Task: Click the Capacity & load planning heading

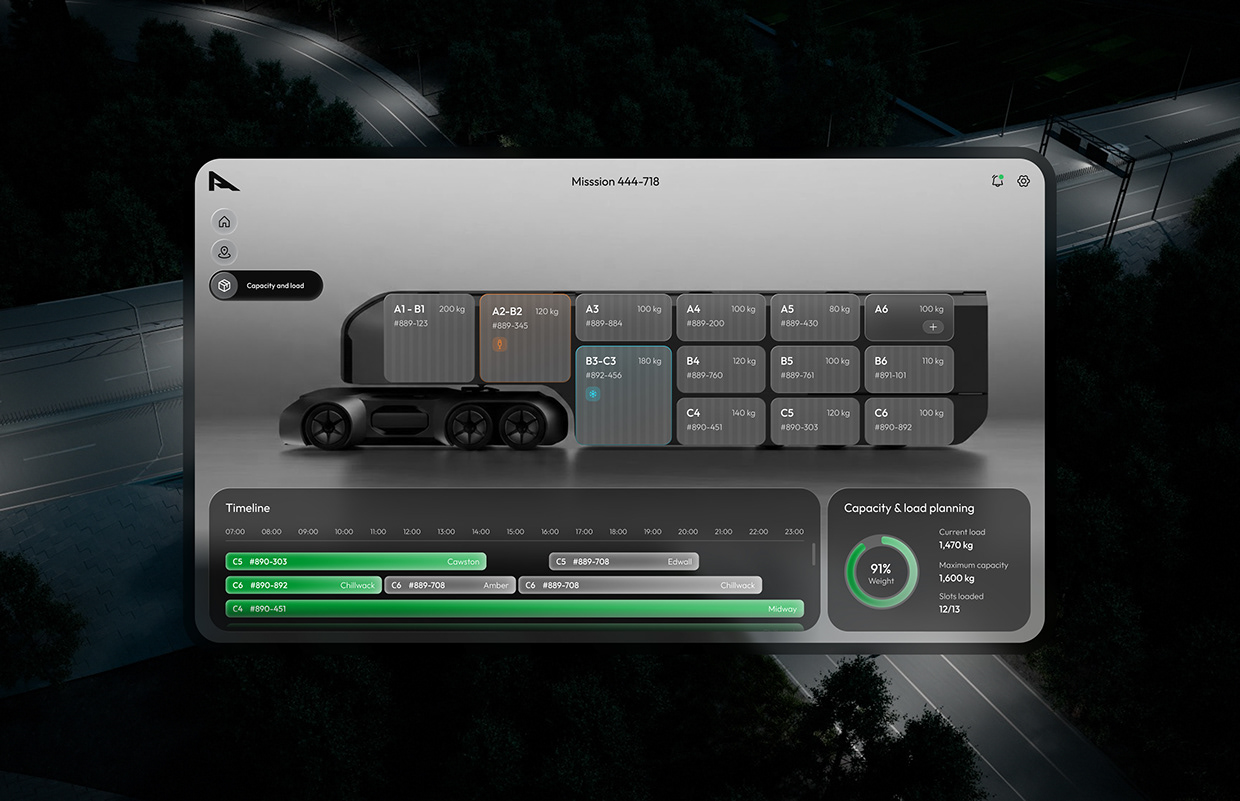Action: pos(909,508)
